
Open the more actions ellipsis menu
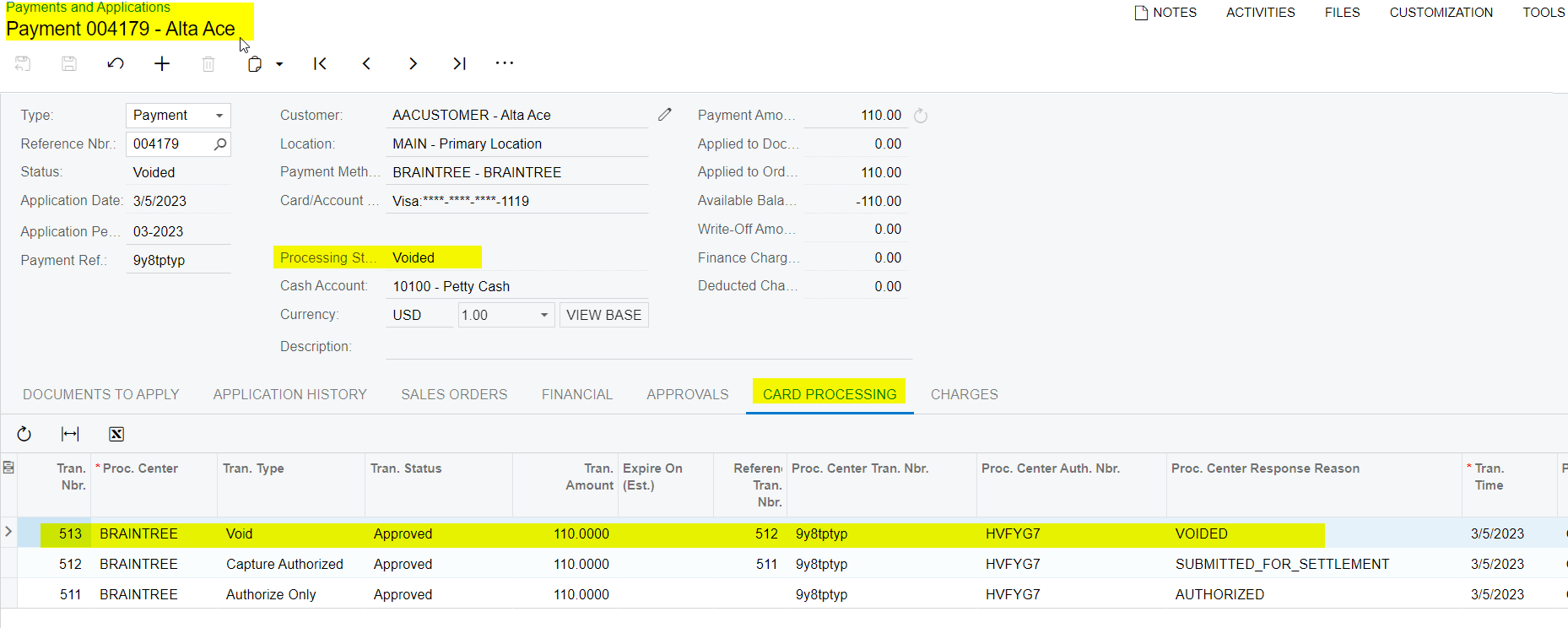coord(505,63)
